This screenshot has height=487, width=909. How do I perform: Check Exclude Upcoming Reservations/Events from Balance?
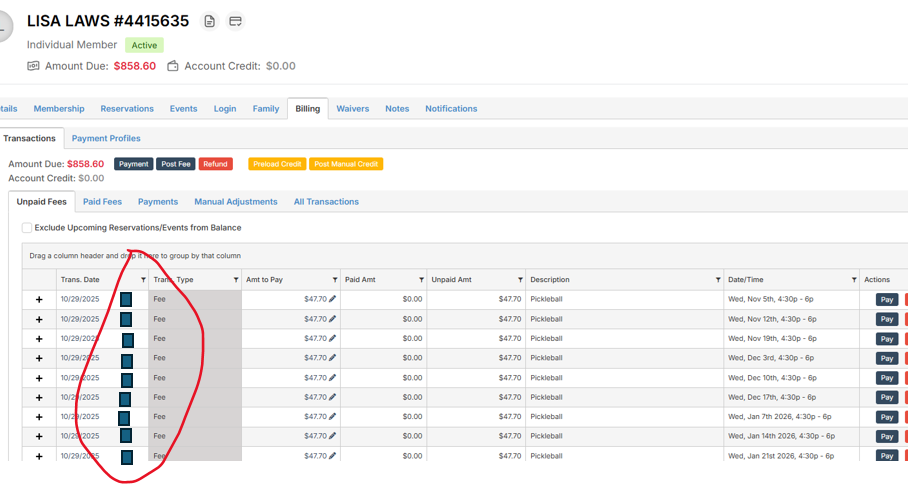point(27,228)
